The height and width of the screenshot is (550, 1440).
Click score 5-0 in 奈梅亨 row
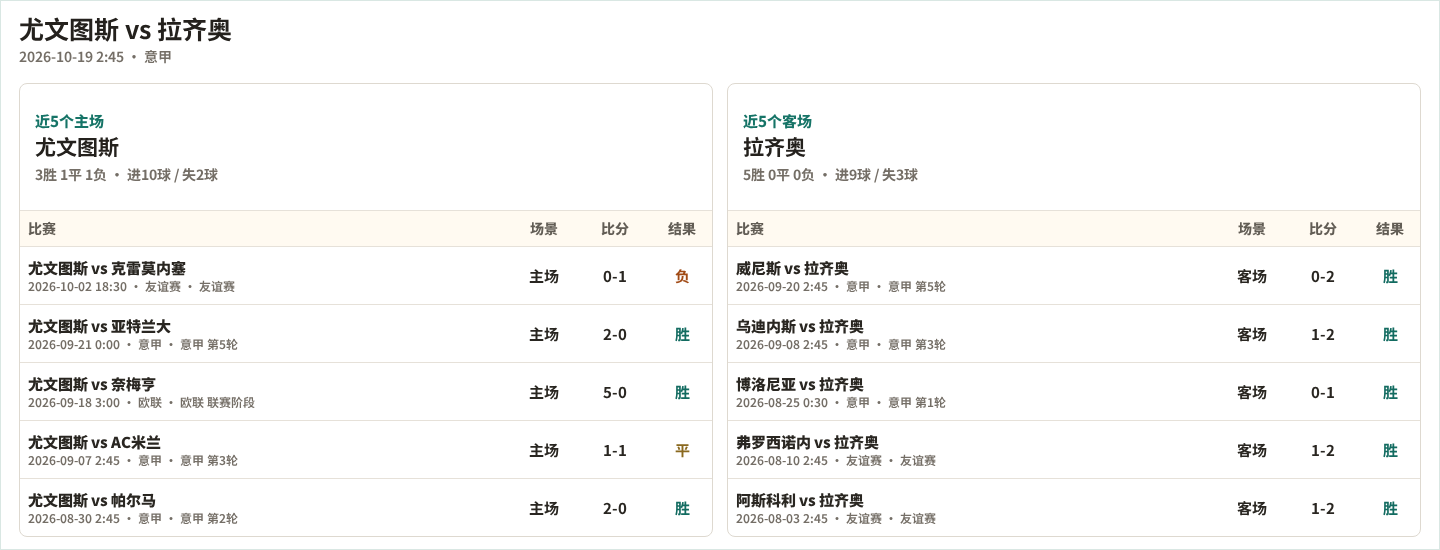(615, 393)
